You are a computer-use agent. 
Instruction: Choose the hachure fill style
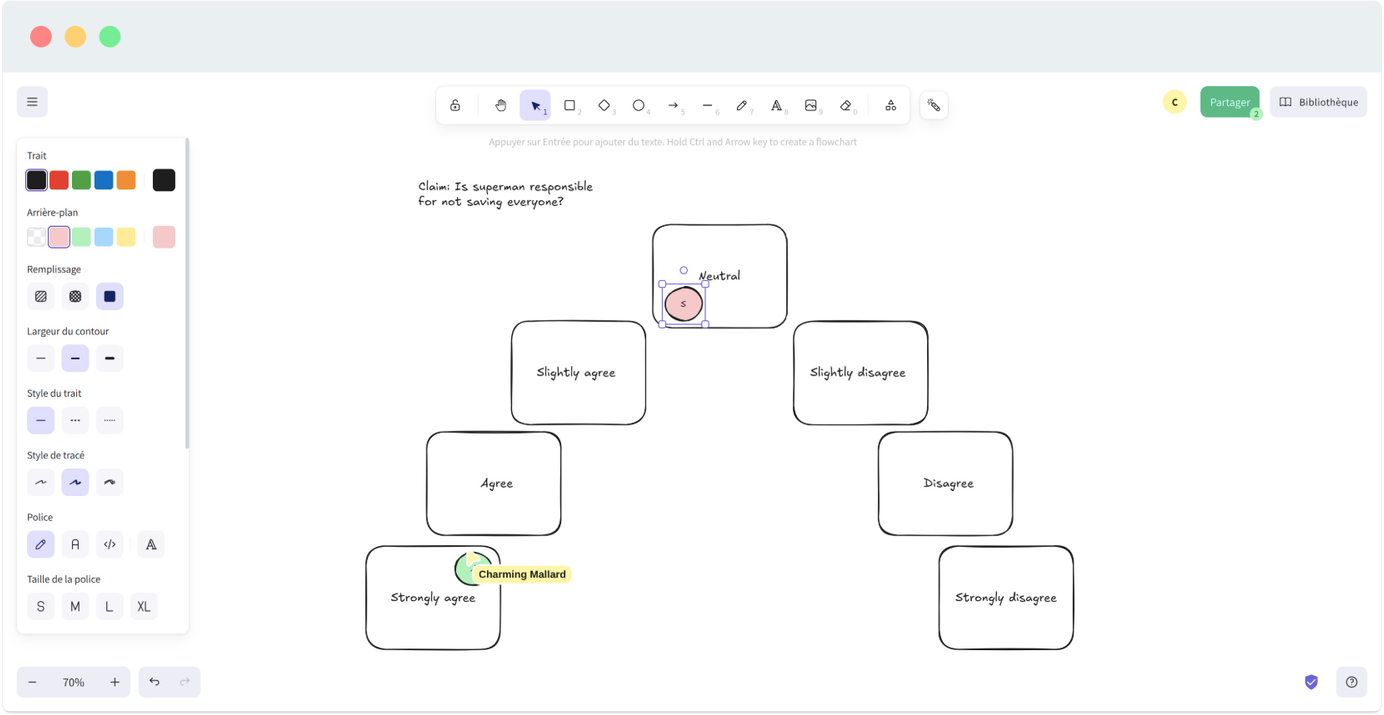coord(41,296)
